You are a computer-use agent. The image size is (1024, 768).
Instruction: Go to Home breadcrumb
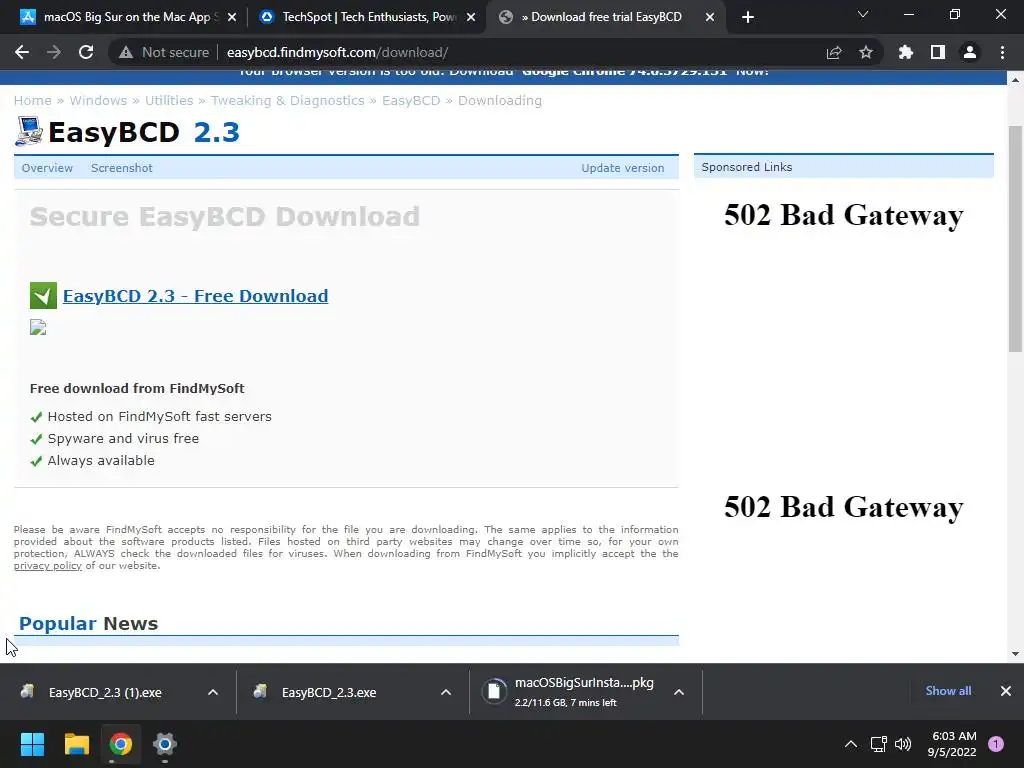33,101
